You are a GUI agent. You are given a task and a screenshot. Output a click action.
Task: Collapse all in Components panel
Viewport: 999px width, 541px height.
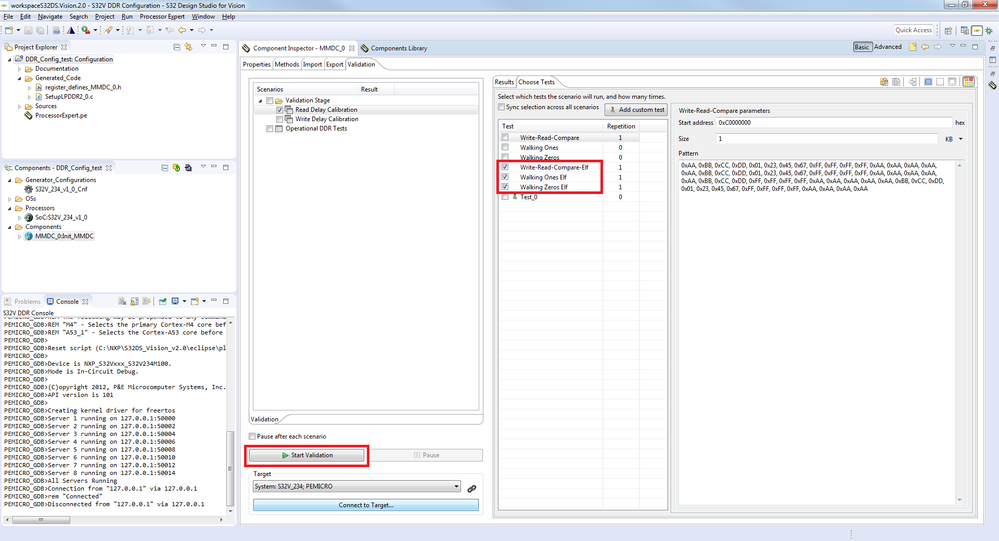tap(164, 168)
